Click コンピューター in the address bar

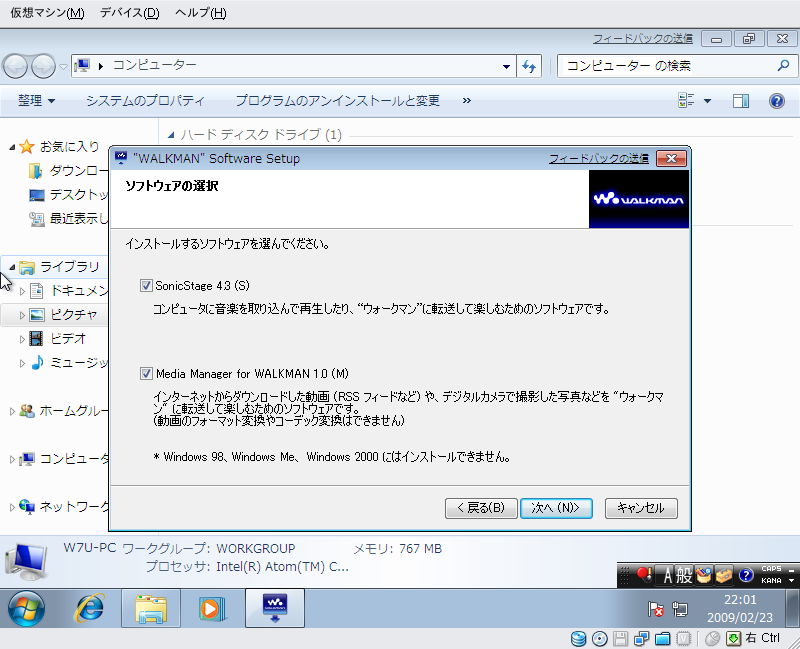155,65
